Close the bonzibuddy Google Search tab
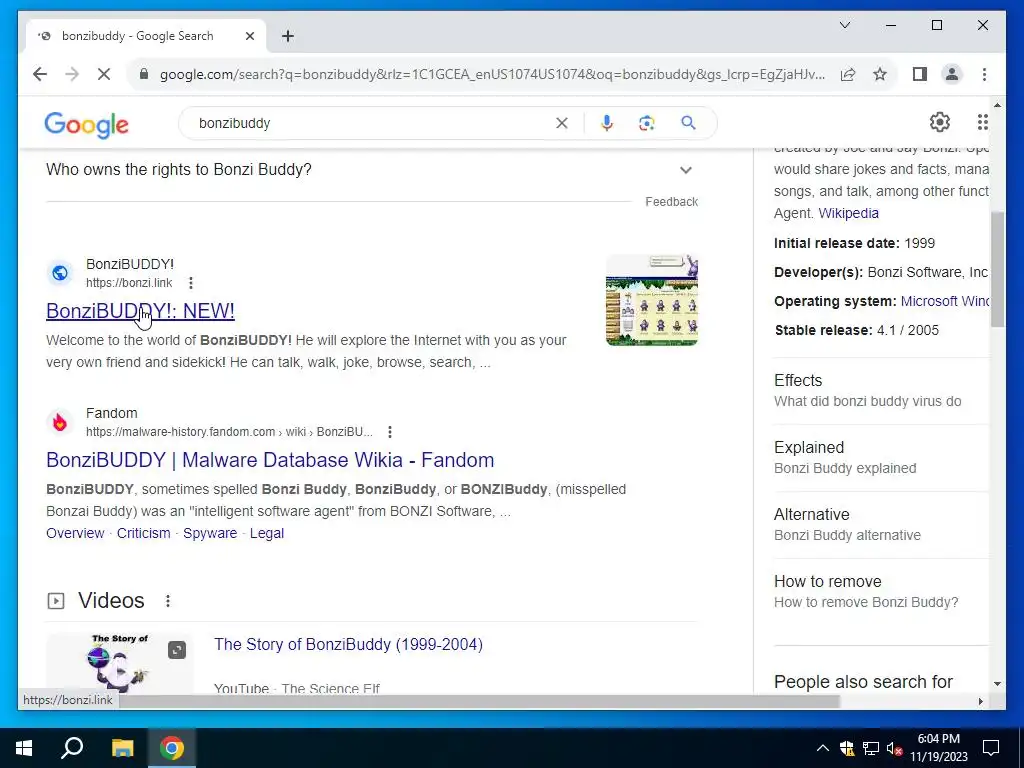The image size is (1024, 768). 249,36
